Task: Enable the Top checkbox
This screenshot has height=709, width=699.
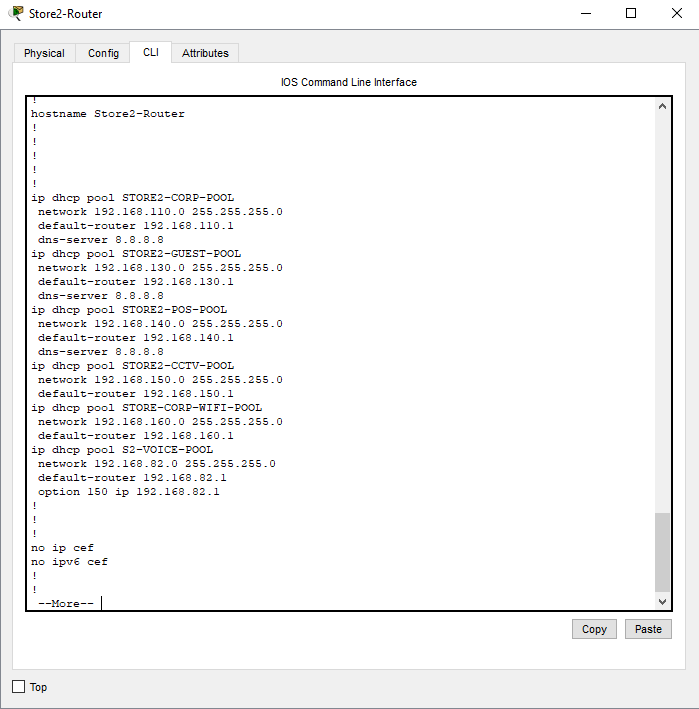Action: (x=18, y=687)
